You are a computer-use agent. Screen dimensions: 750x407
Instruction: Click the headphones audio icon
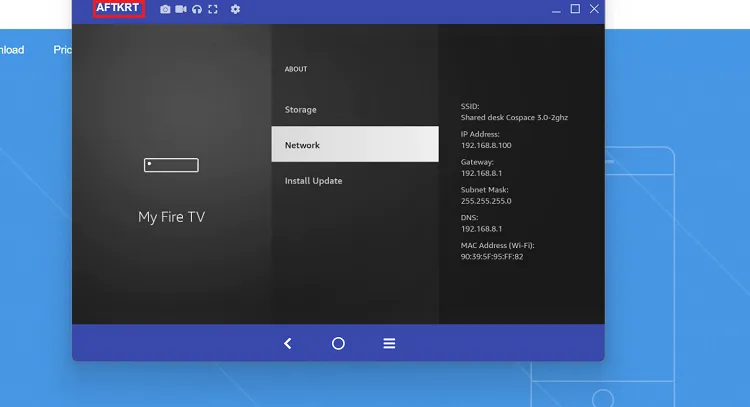(197, 9)
